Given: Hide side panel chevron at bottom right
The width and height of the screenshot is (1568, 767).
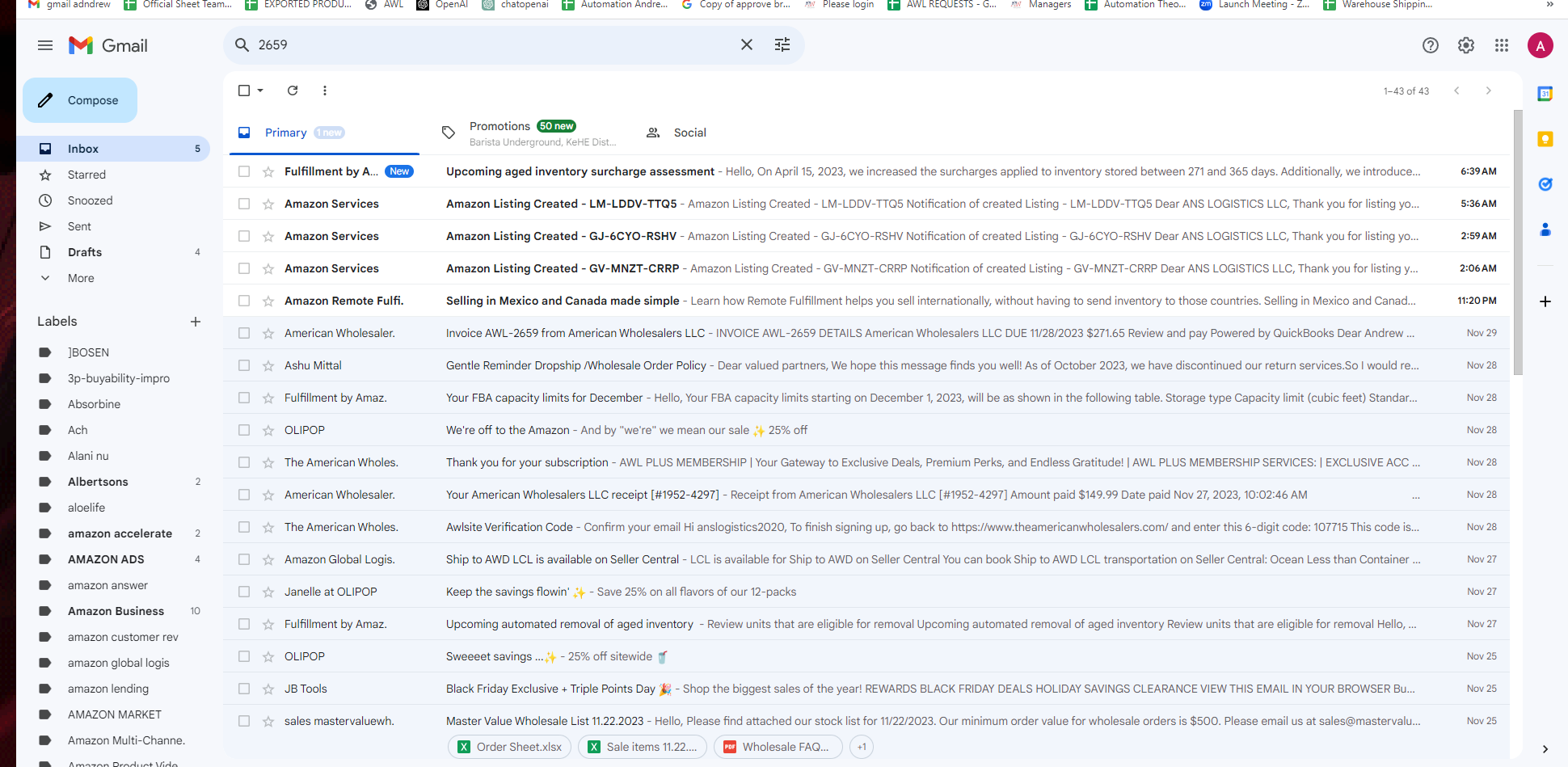Looking at the screenshot, I should point(1545,749).
